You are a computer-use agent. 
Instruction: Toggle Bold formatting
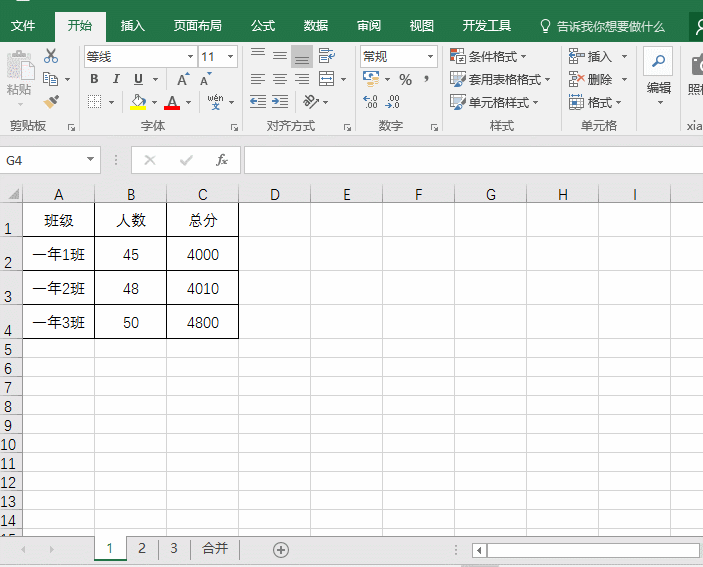coord(94,79)
